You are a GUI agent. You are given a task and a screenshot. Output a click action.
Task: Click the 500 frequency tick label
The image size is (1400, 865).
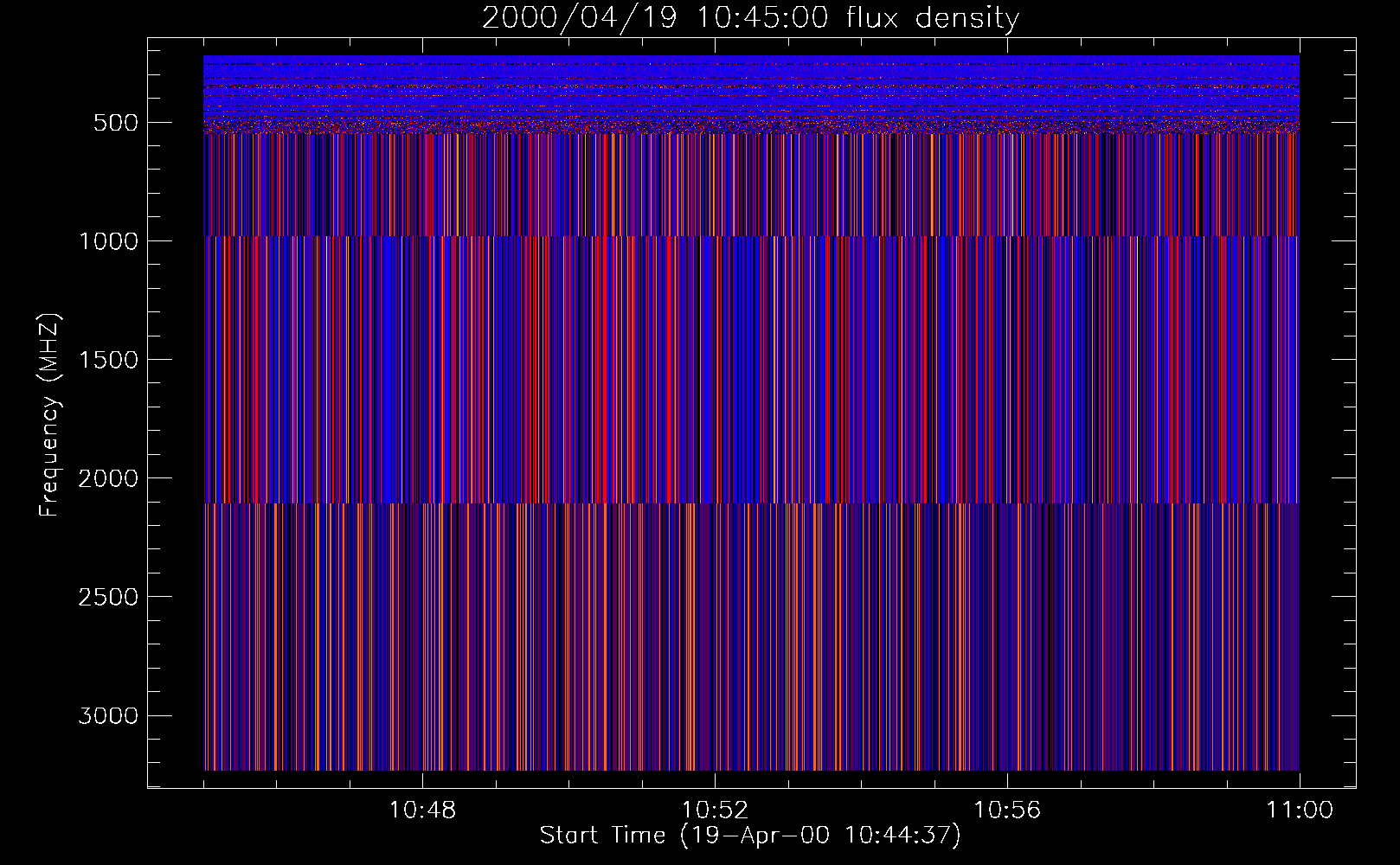(116, 123)
